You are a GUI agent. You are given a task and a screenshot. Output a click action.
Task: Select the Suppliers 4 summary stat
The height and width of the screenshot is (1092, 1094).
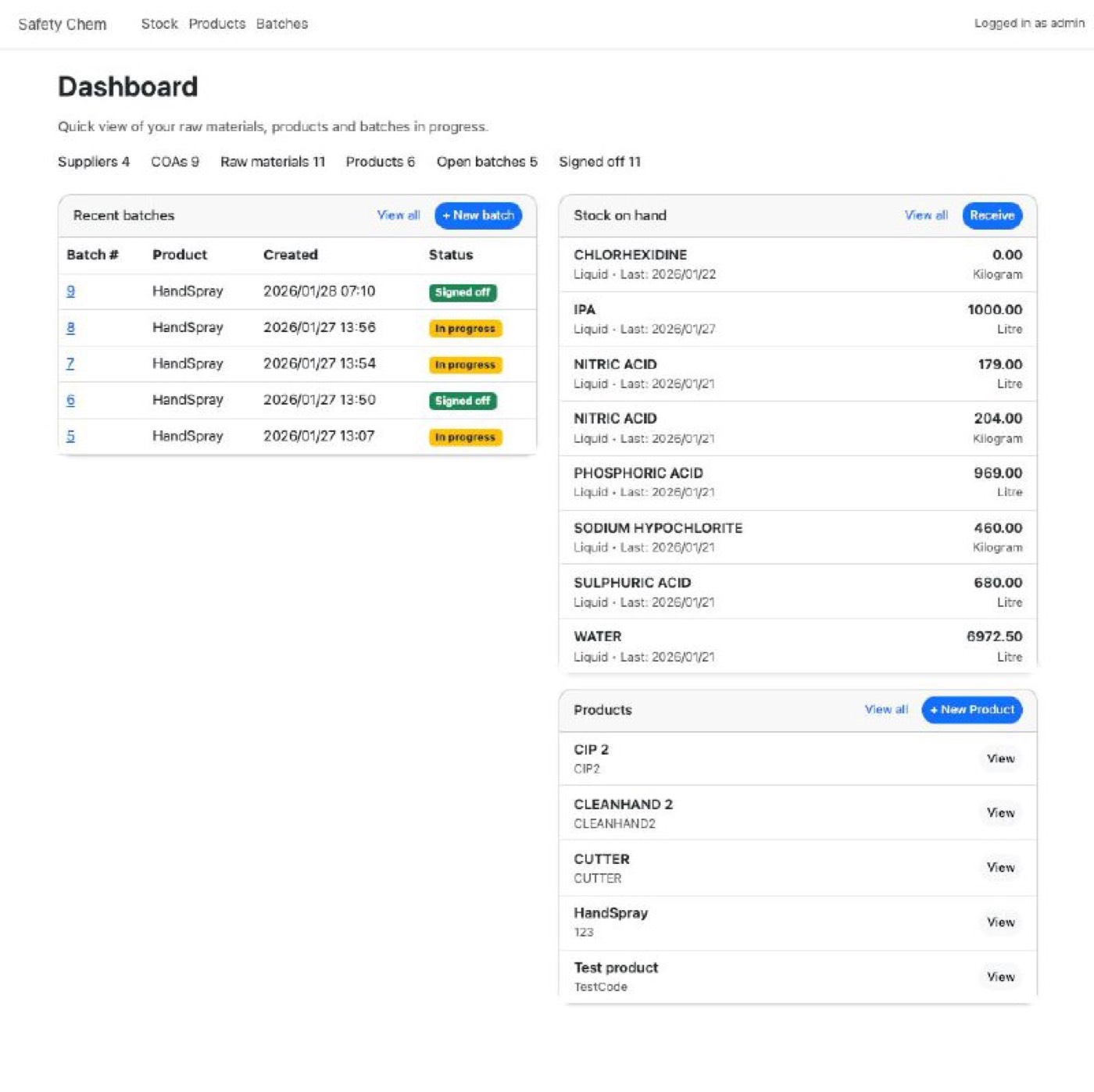click(x=94, y=162)
